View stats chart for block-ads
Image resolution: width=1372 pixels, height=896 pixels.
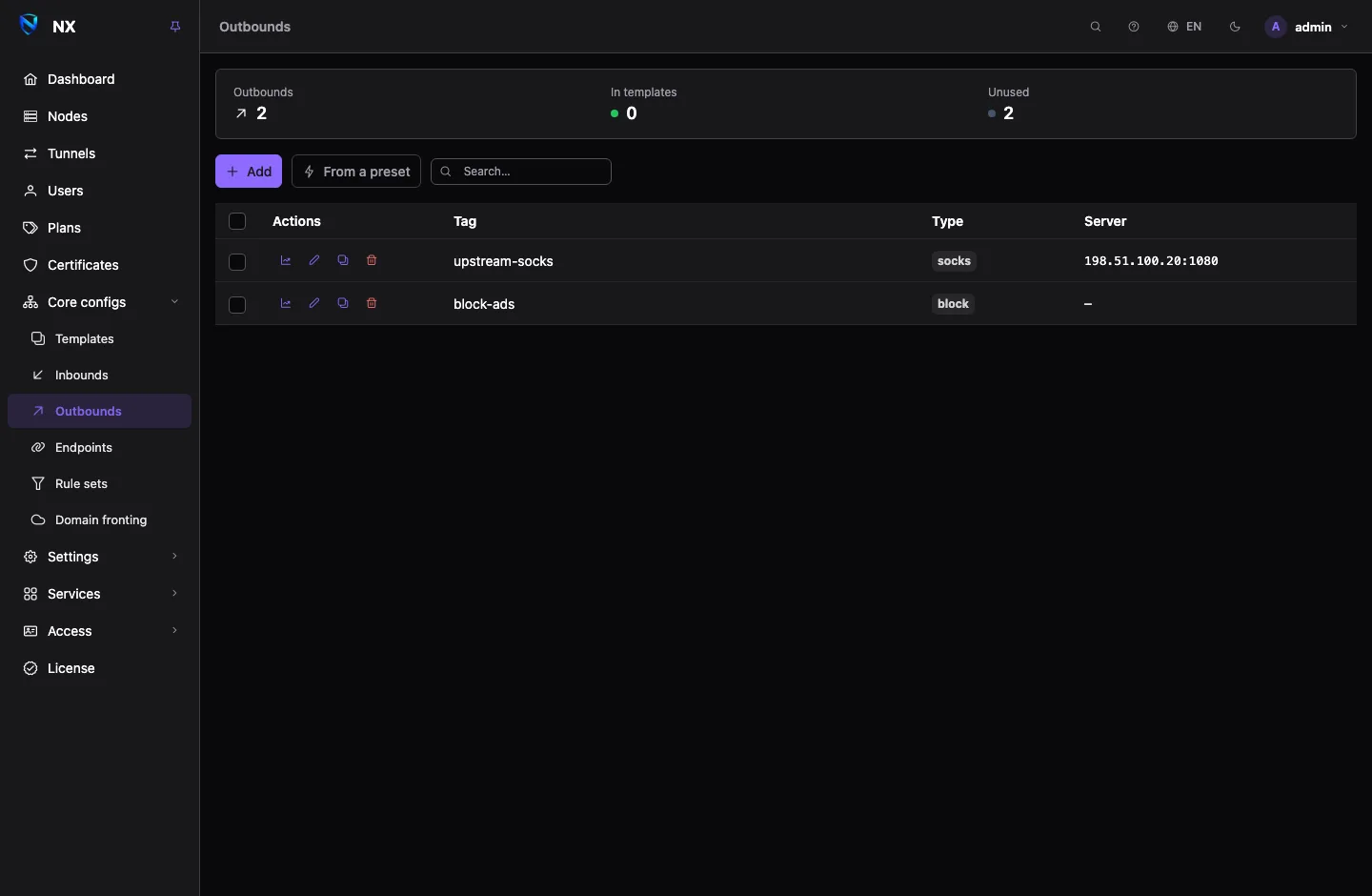pos(286,303)
